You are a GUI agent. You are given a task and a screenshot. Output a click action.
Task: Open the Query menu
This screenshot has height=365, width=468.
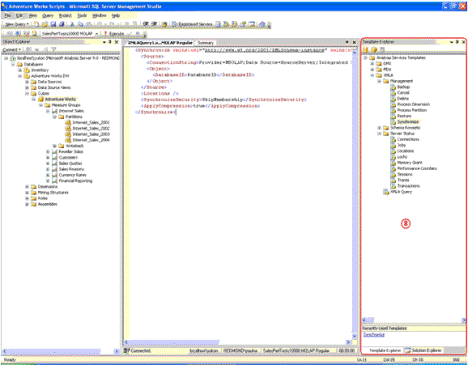(48, 15)
